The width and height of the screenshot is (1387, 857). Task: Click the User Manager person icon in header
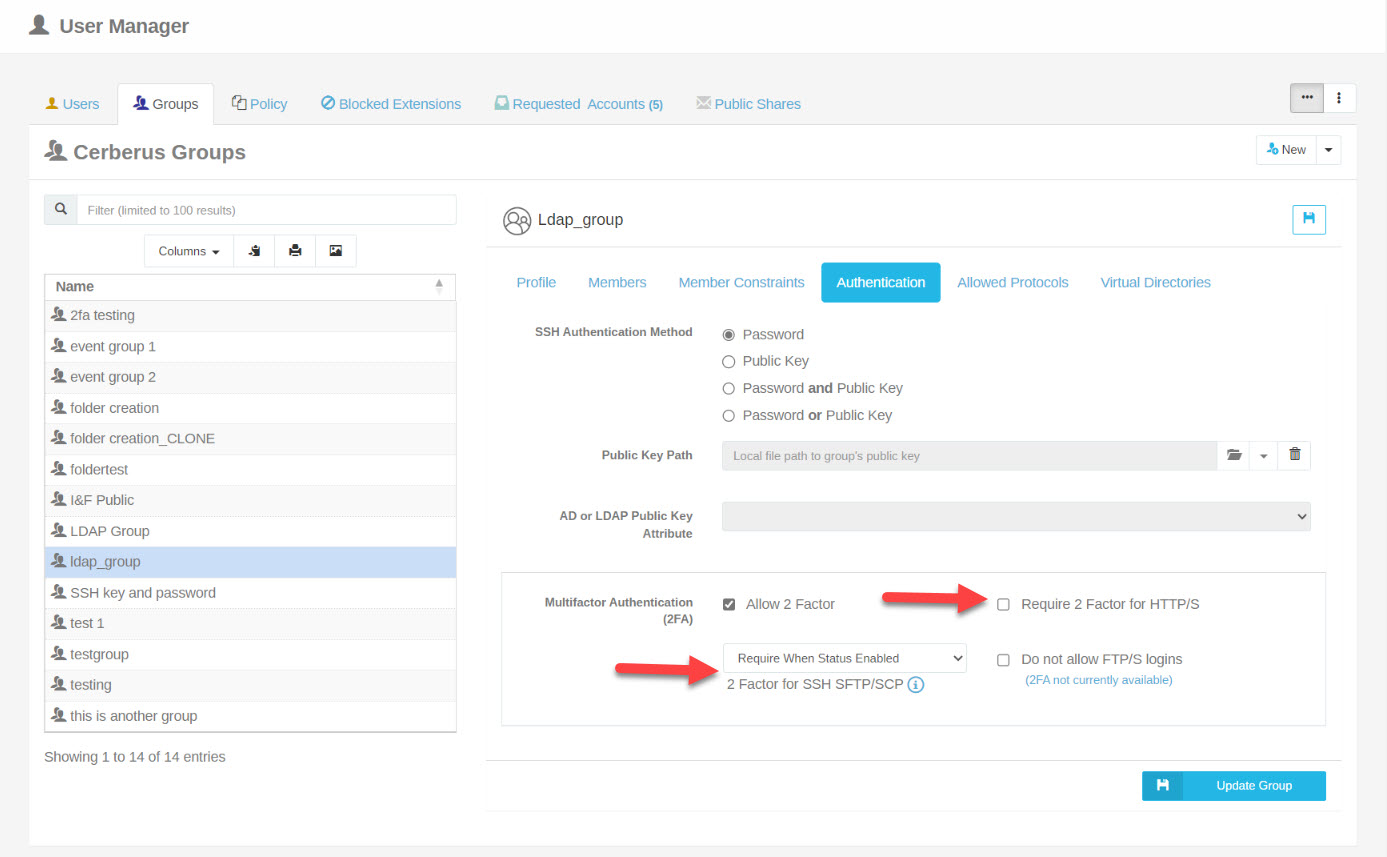tap(39, 25)
